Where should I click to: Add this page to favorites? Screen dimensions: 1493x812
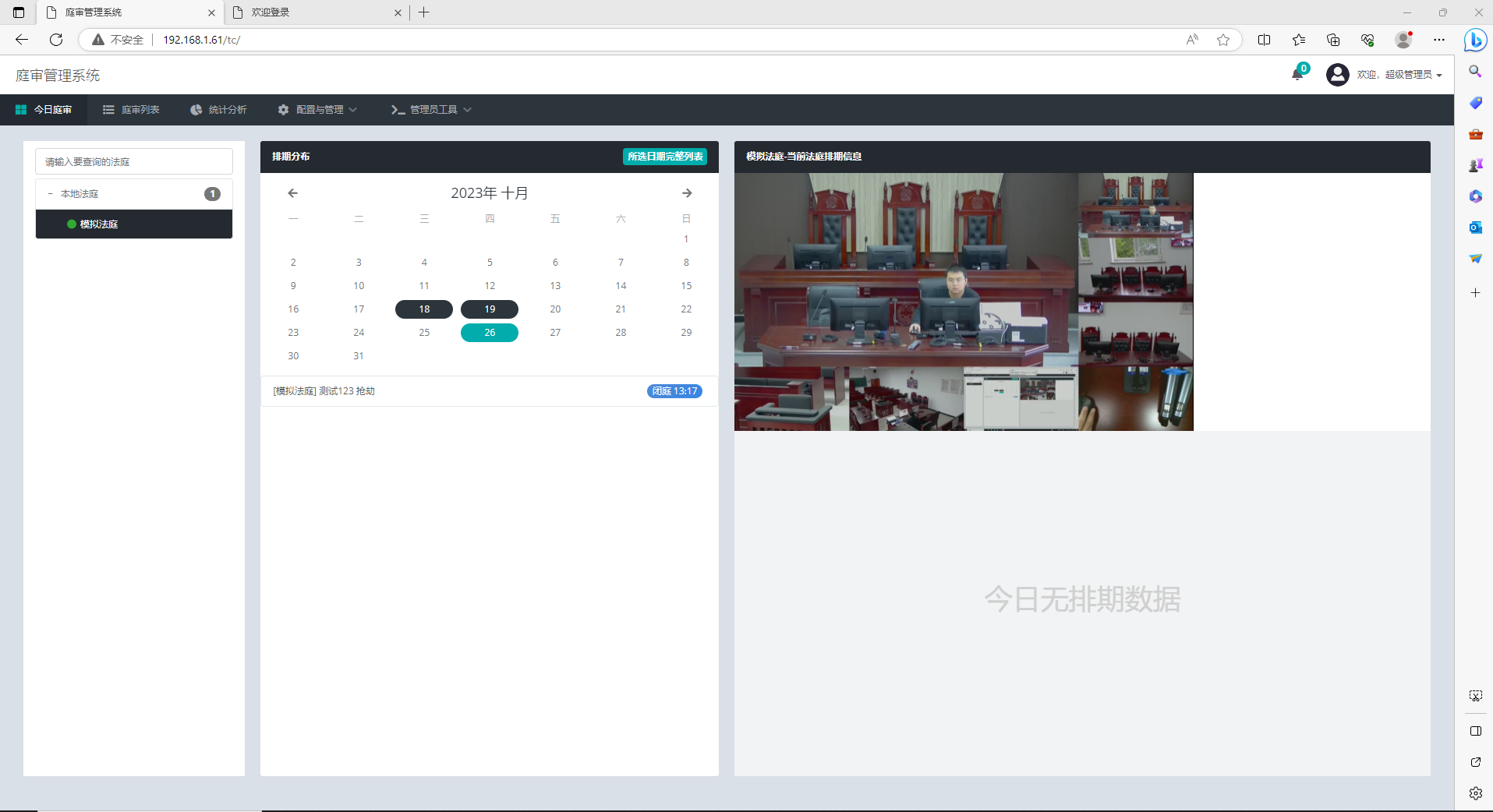coord(1223,40)
